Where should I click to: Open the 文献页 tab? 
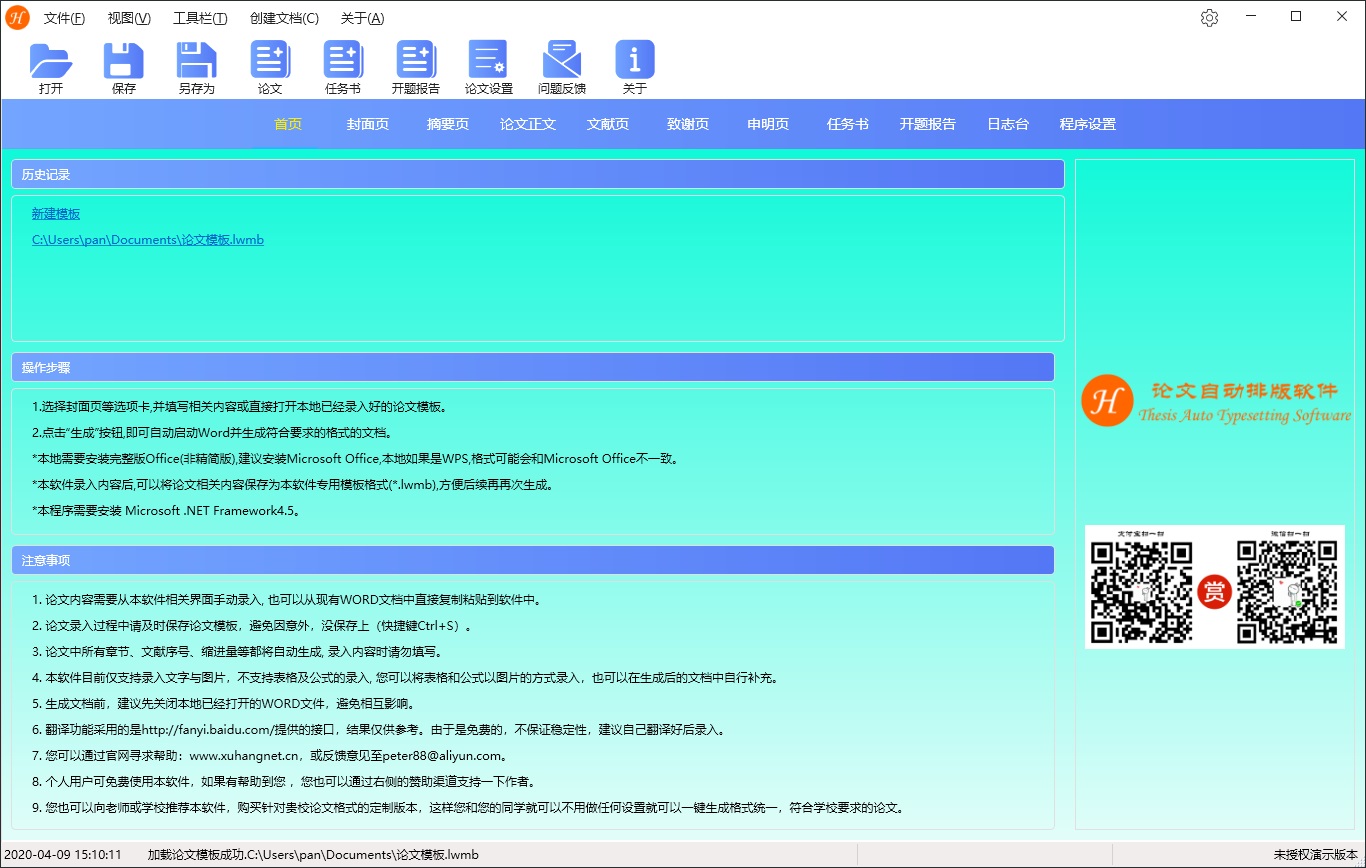[x=608, y=124]
